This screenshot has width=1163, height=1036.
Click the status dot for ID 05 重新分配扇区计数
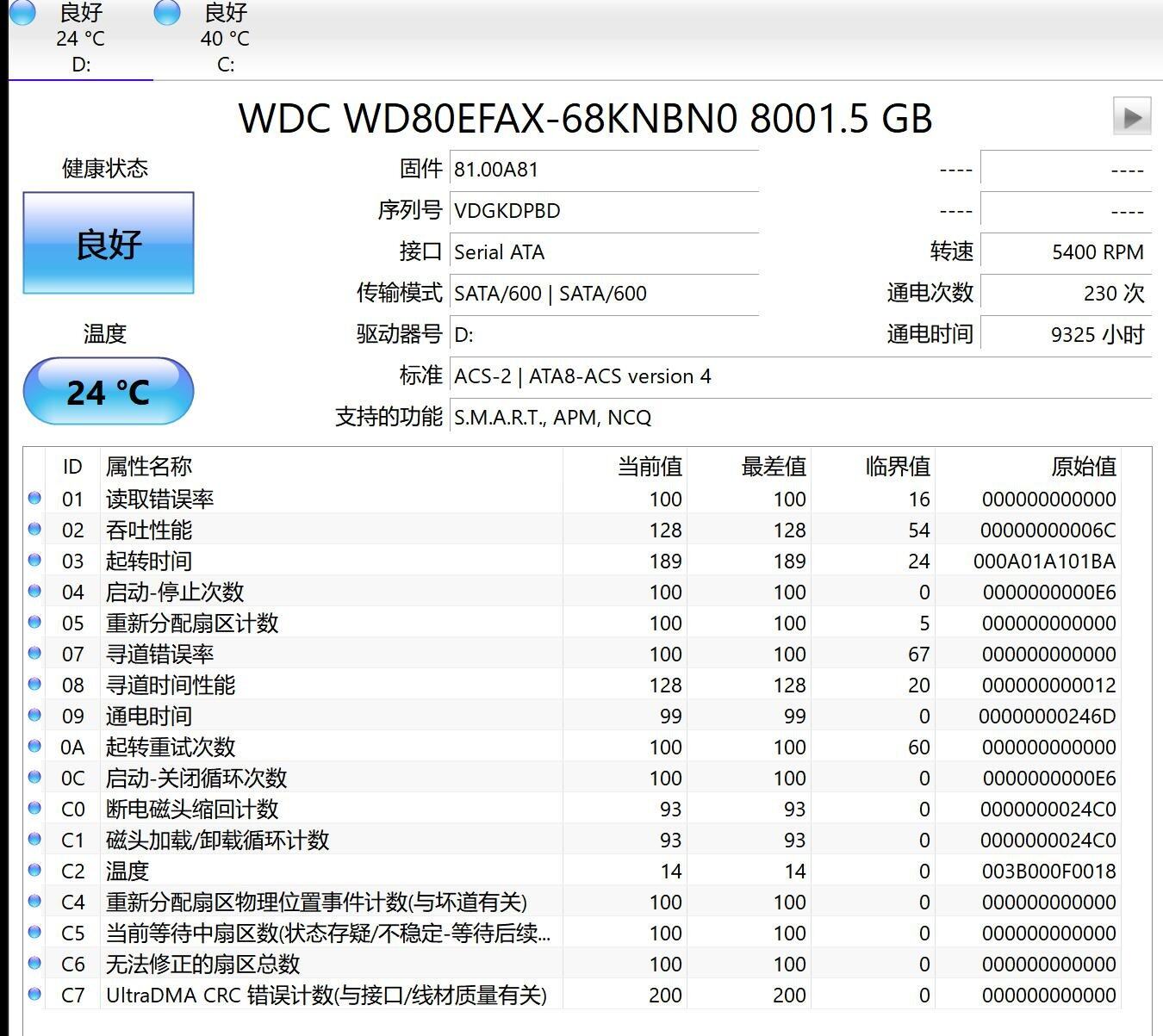coord(34,622)
